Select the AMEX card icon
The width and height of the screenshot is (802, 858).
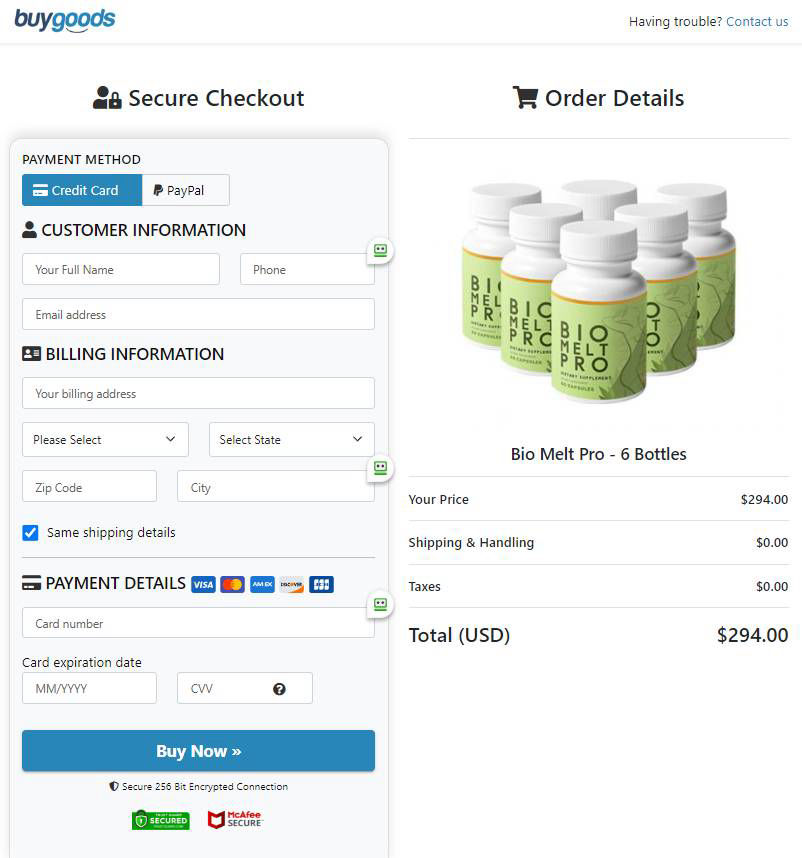(262, 584)
